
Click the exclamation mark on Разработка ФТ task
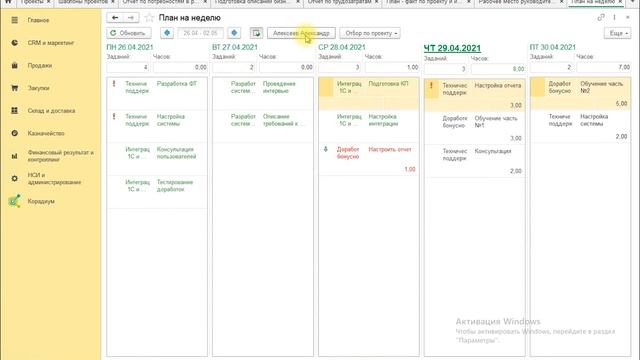click(114, 84)
